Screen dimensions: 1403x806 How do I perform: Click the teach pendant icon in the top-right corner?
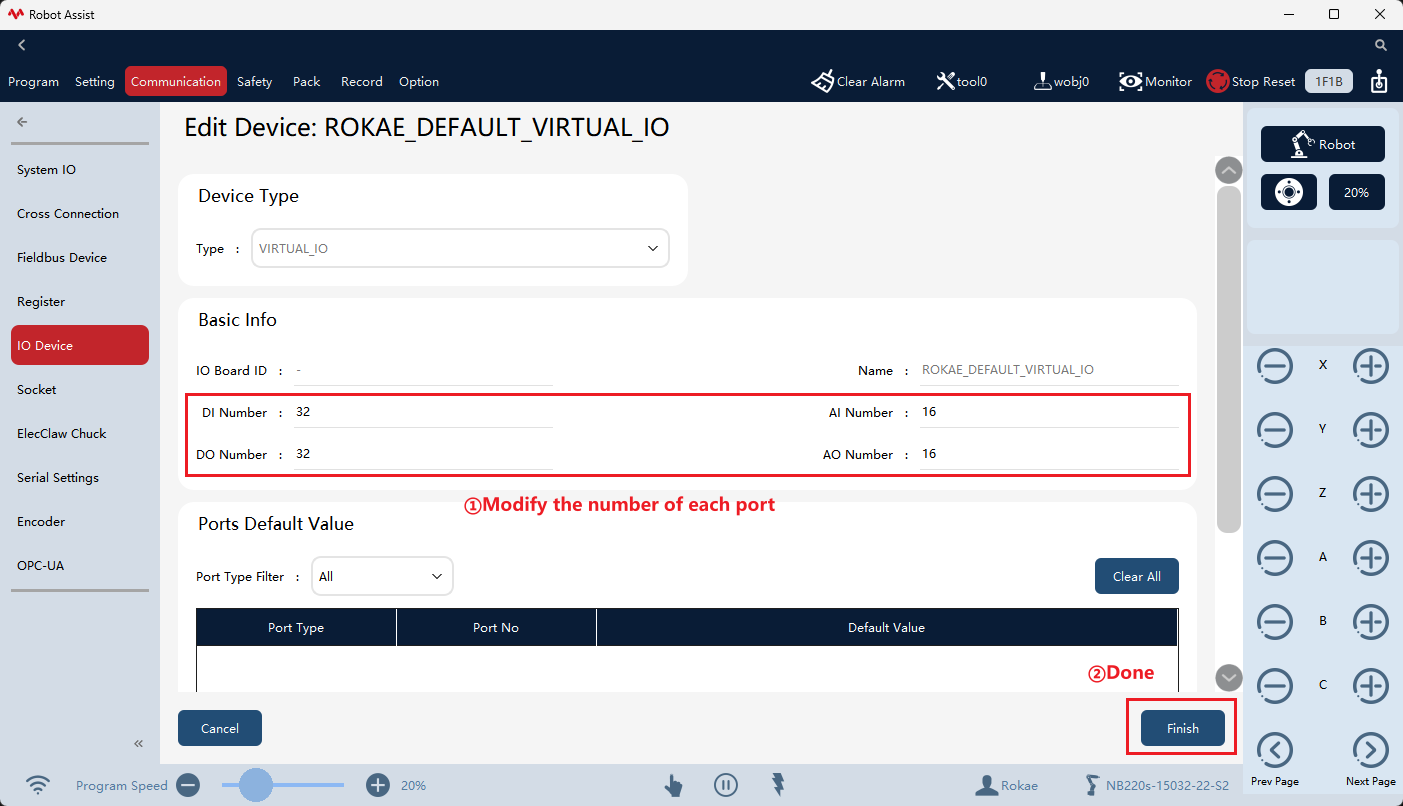pyautogui.click(x=1379, y=82)
